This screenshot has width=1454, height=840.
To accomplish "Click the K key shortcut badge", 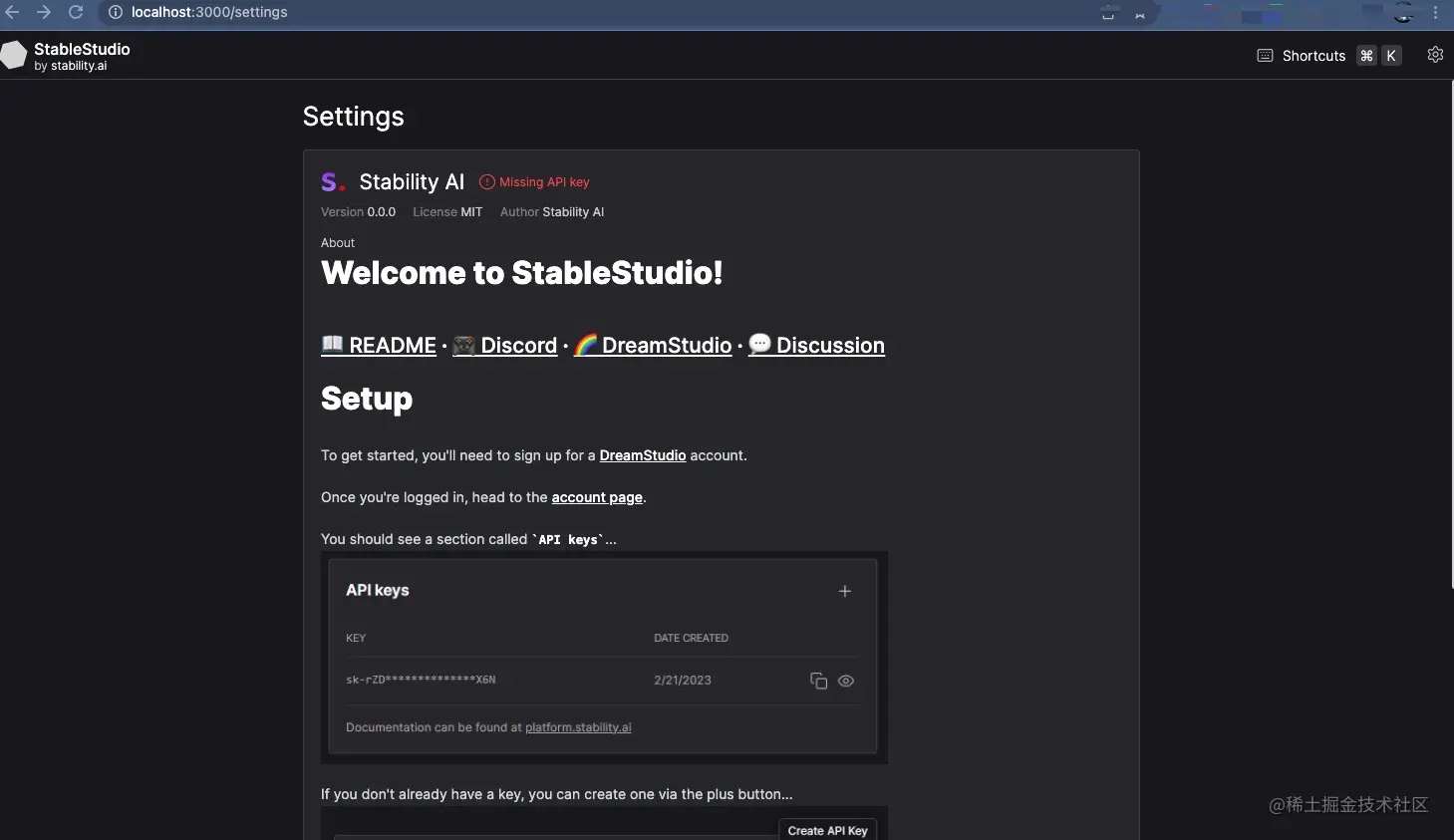I will pyautogui.click(x=1391, y=56).
